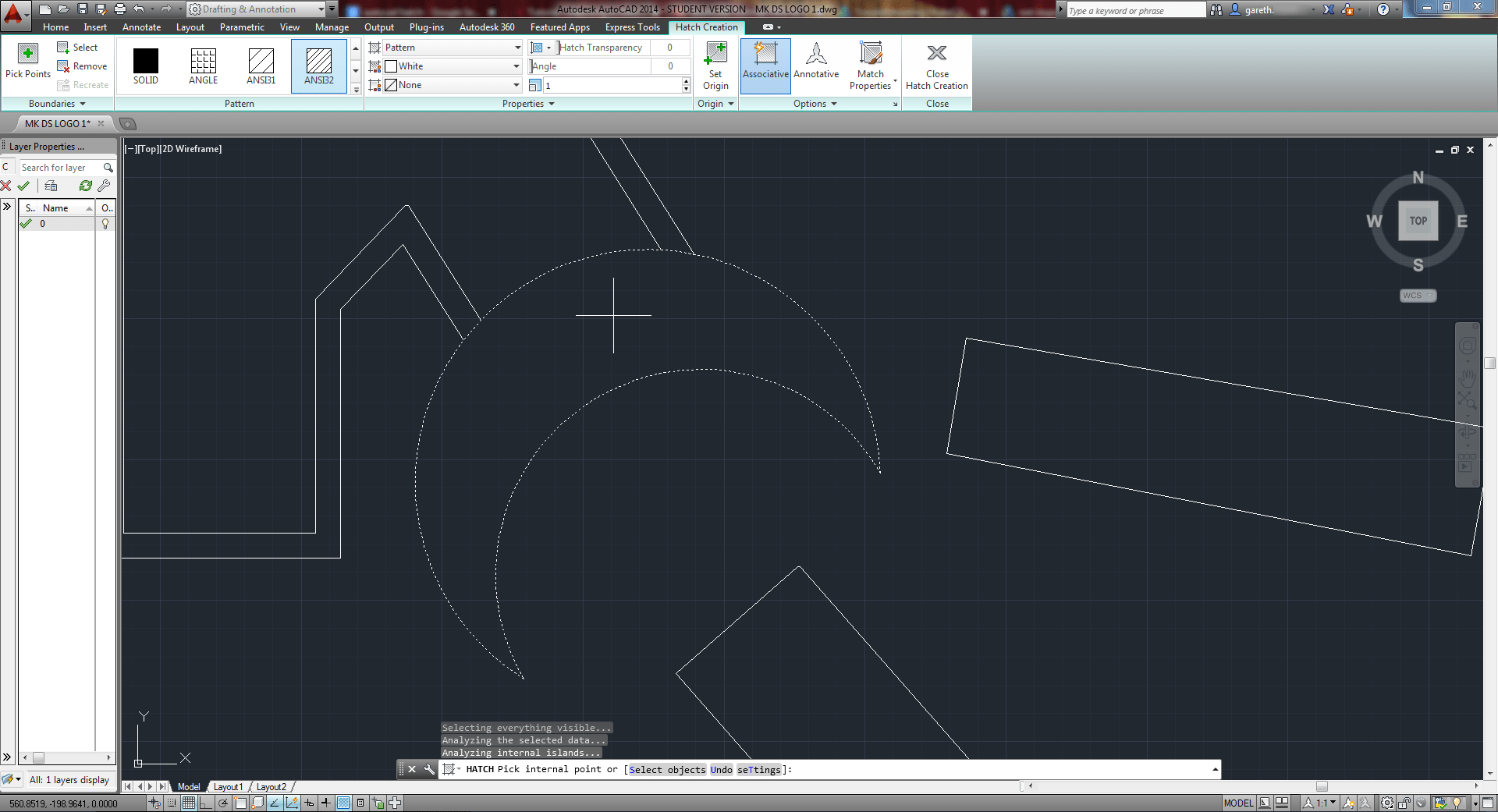Toggle snap mode in the status bar
This screenshot has width=1498, height=812.
pyautogui.click(x=172, y=803)
